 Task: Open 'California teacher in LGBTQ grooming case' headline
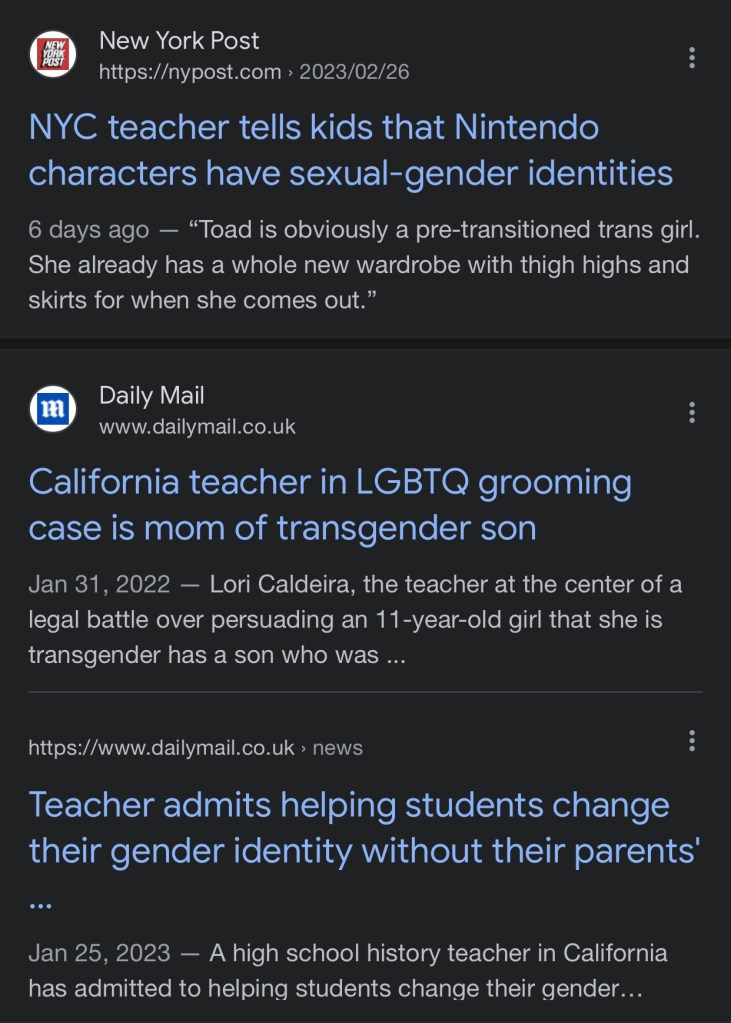pos(330,505)
